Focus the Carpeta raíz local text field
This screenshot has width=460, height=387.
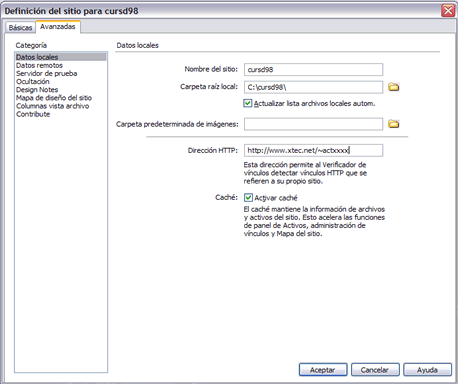tap(313, 87)
